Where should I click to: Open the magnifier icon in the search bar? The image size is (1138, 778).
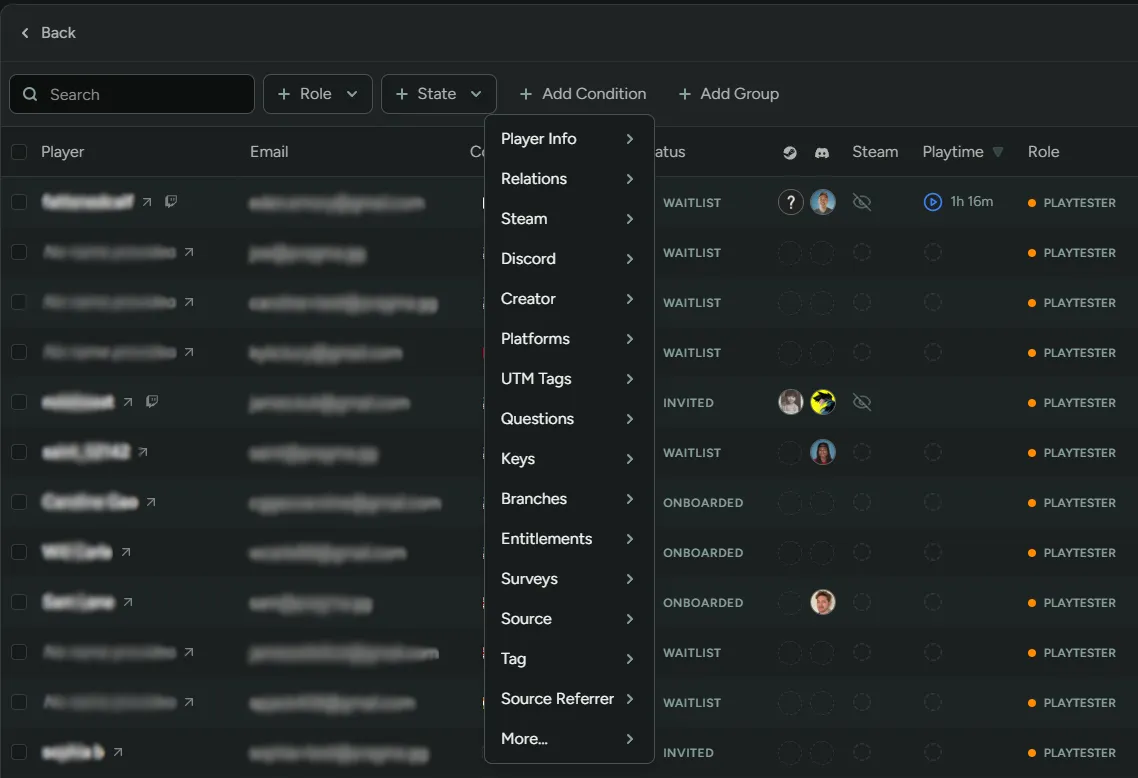[30, 94]
